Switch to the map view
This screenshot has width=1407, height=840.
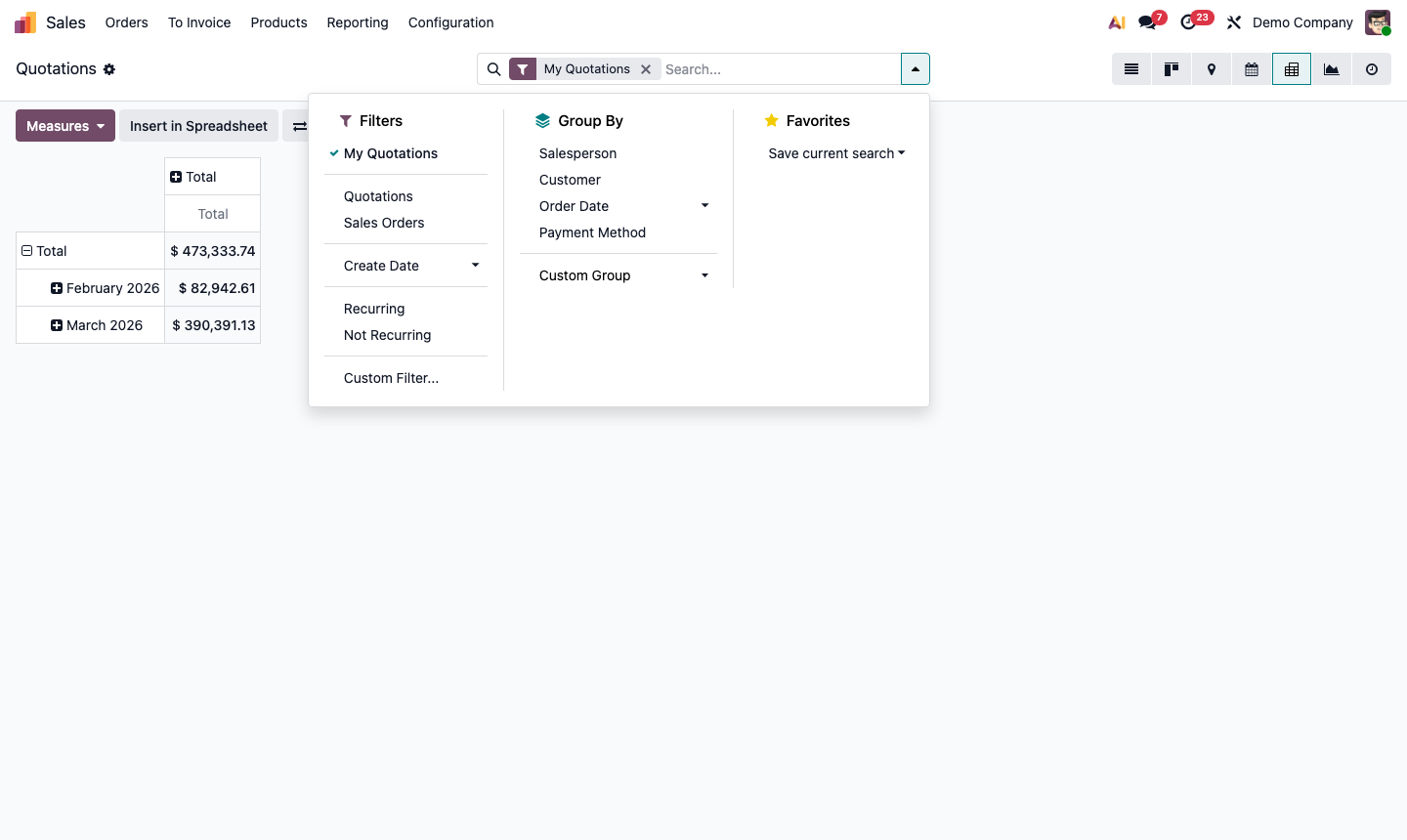(x=1211, y=68)
